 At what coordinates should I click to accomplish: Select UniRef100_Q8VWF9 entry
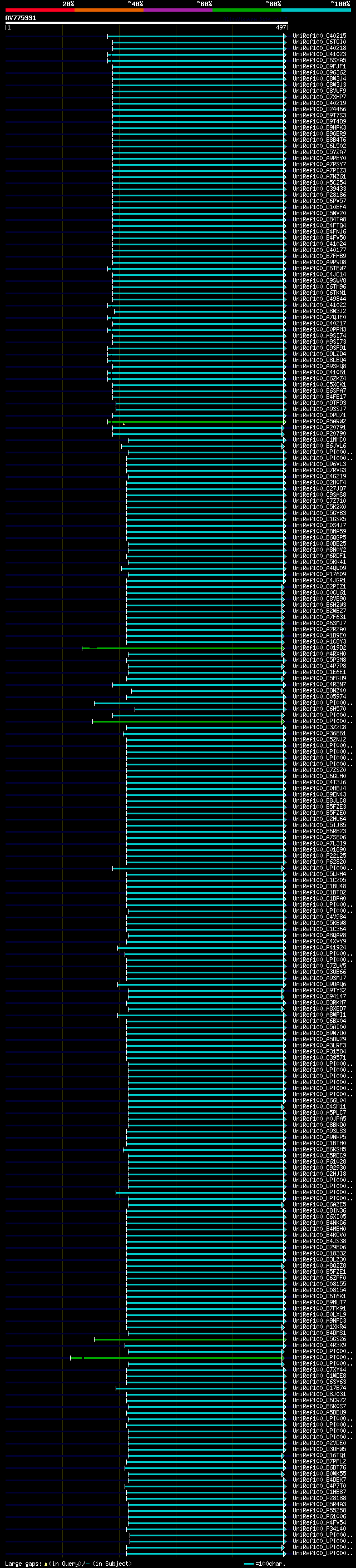(x=319, y=91)
